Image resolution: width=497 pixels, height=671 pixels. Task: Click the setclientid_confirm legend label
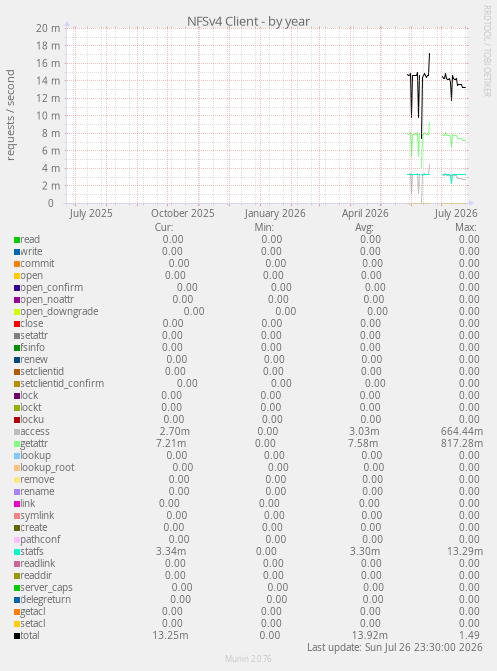pyautogui.click(x=62, y=383)
